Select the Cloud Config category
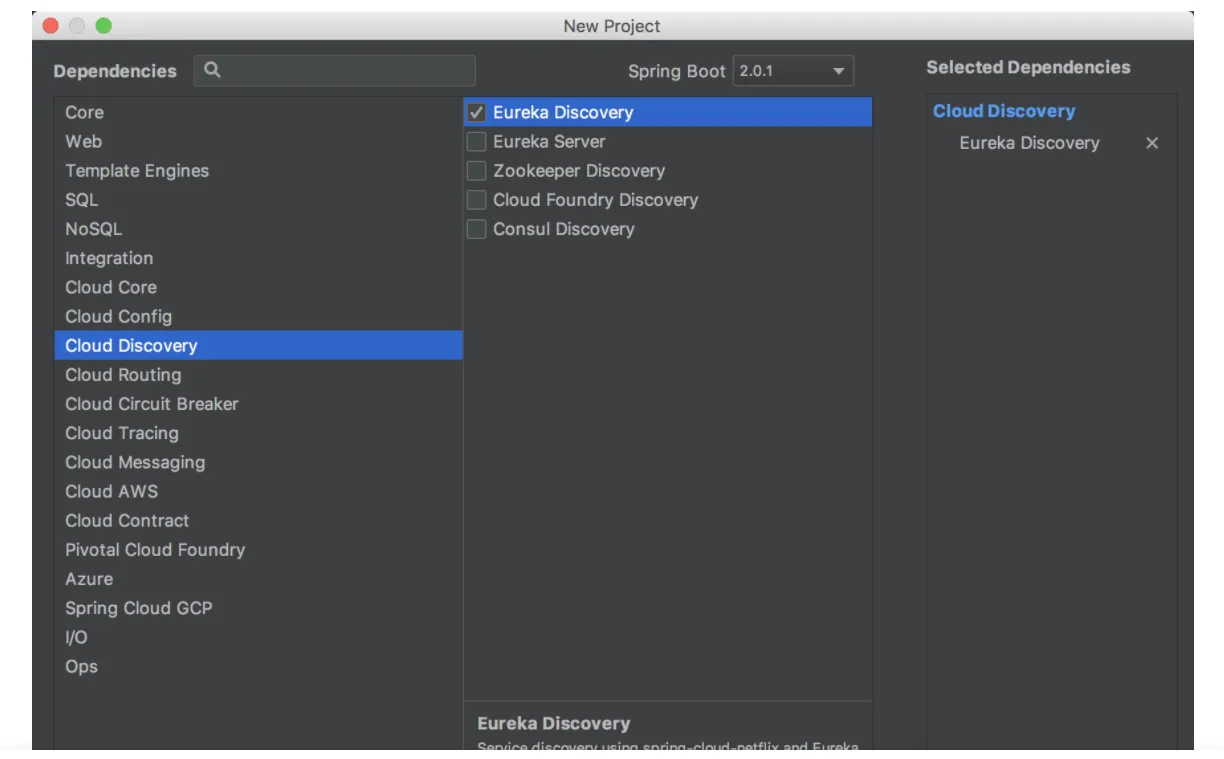 [258, 316]
